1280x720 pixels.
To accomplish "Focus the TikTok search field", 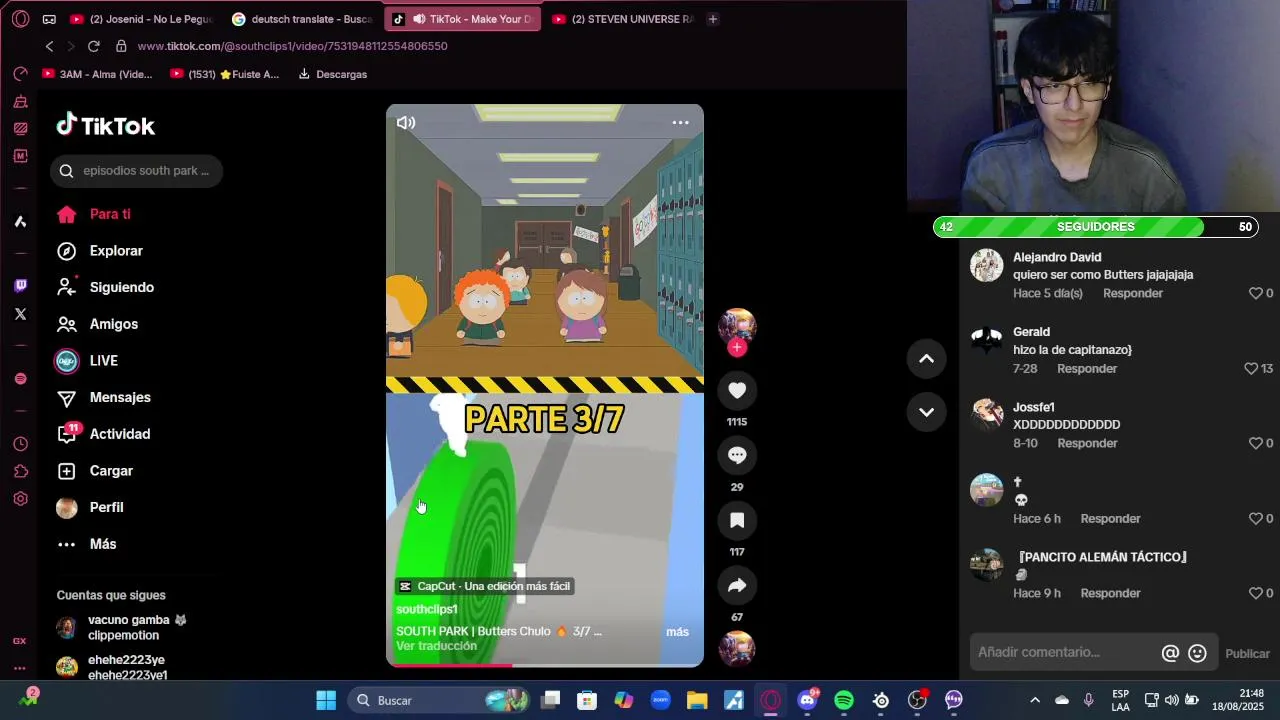I will tap(137, 171).
